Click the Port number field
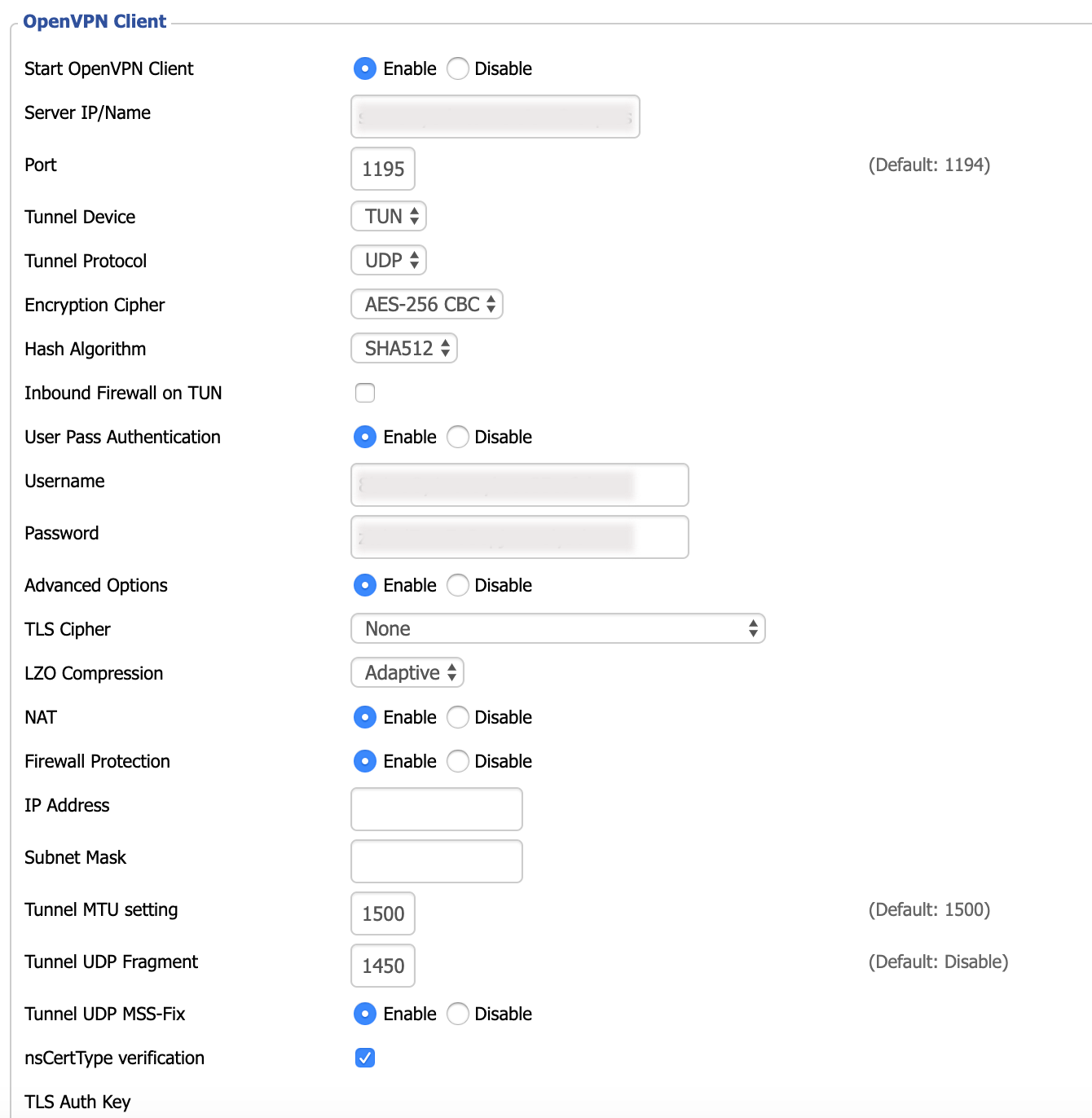The image size is (1092, 1118). (383, 169)
